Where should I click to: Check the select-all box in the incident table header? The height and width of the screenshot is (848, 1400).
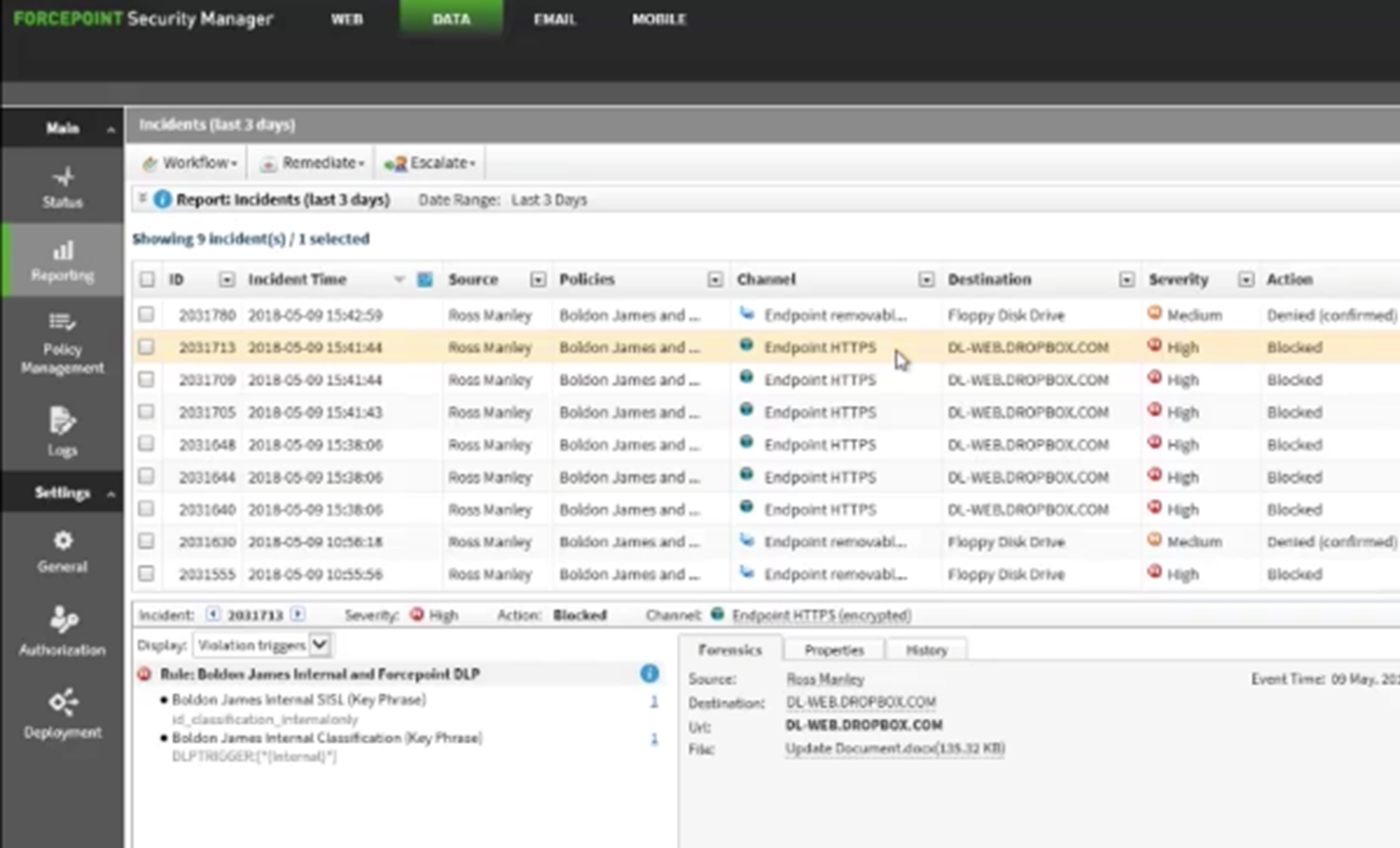[x=147, y=279]
